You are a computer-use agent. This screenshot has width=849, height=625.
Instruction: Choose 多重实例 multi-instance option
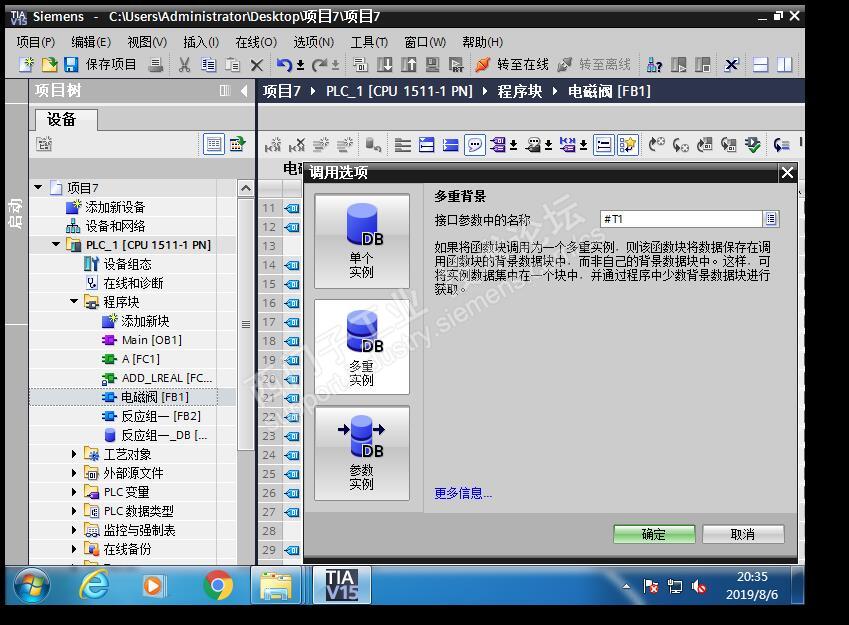coord(362,347)
